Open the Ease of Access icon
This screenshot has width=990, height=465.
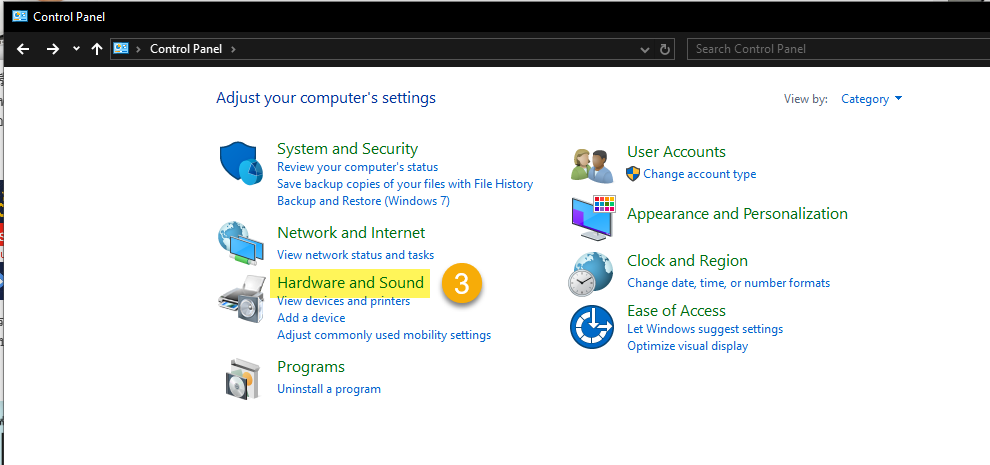(x=592, y=327)
